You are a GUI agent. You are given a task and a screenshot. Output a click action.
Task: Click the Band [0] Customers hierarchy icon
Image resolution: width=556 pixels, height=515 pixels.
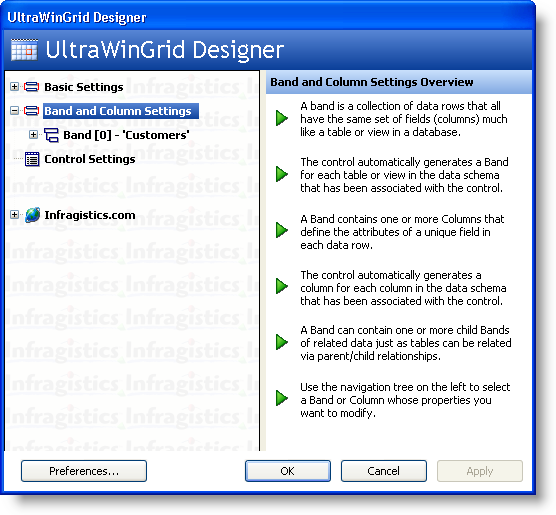click(51, 135)
